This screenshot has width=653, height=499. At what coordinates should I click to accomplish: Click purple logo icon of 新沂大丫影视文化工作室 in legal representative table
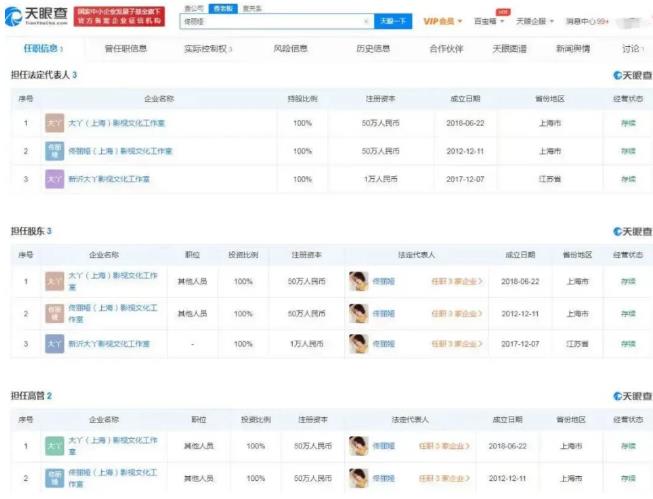(55, 179)
